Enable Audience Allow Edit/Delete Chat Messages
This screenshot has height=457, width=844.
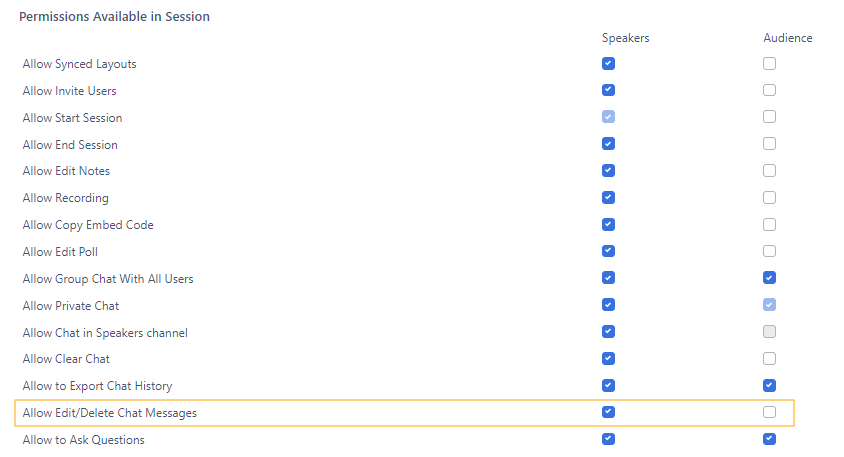769,412
